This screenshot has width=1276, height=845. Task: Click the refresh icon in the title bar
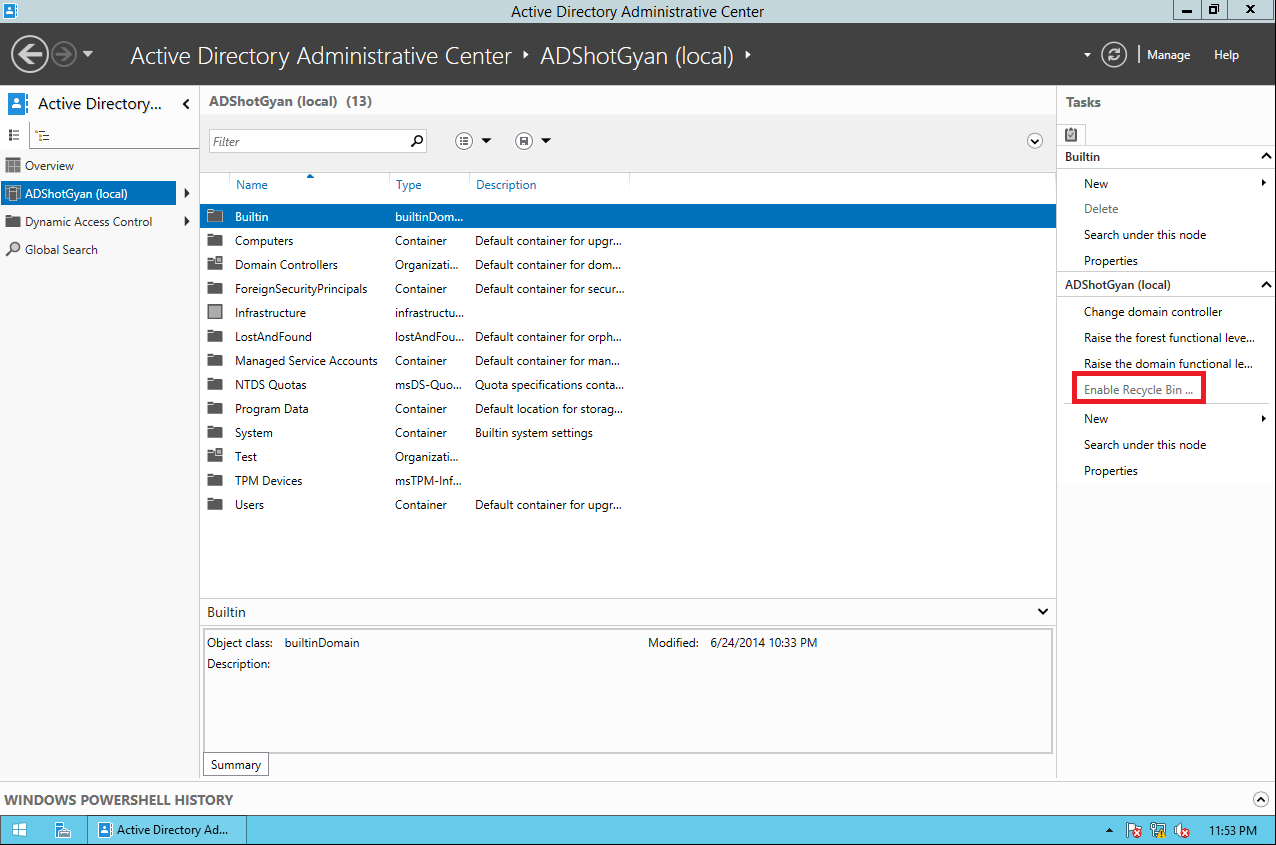click(1114, 55)
